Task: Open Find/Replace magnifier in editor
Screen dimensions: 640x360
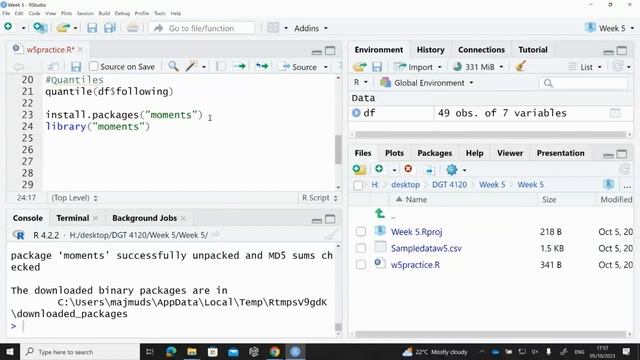Action: click(x=173, y=66)
